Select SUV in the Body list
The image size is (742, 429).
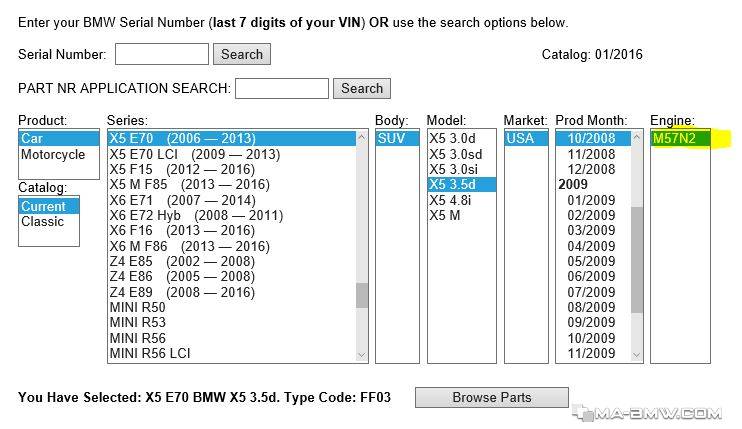coord(397,138)
